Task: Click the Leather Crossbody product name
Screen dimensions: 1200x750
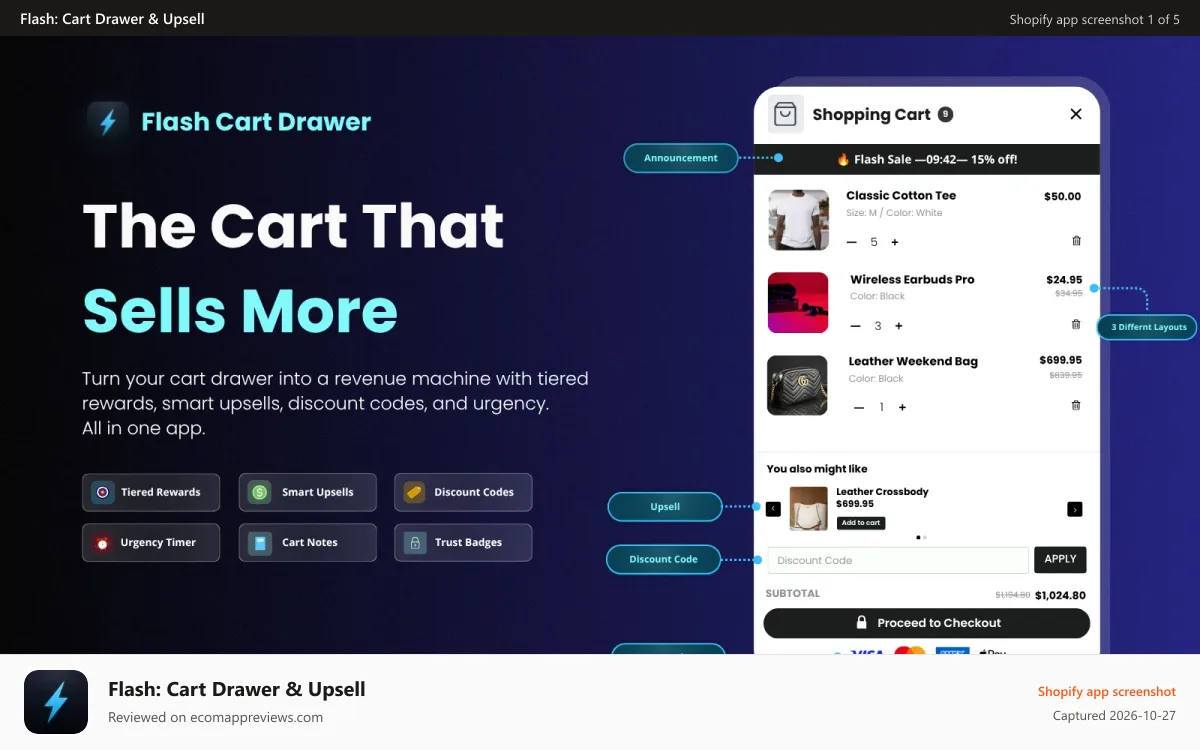Action: 882,492
